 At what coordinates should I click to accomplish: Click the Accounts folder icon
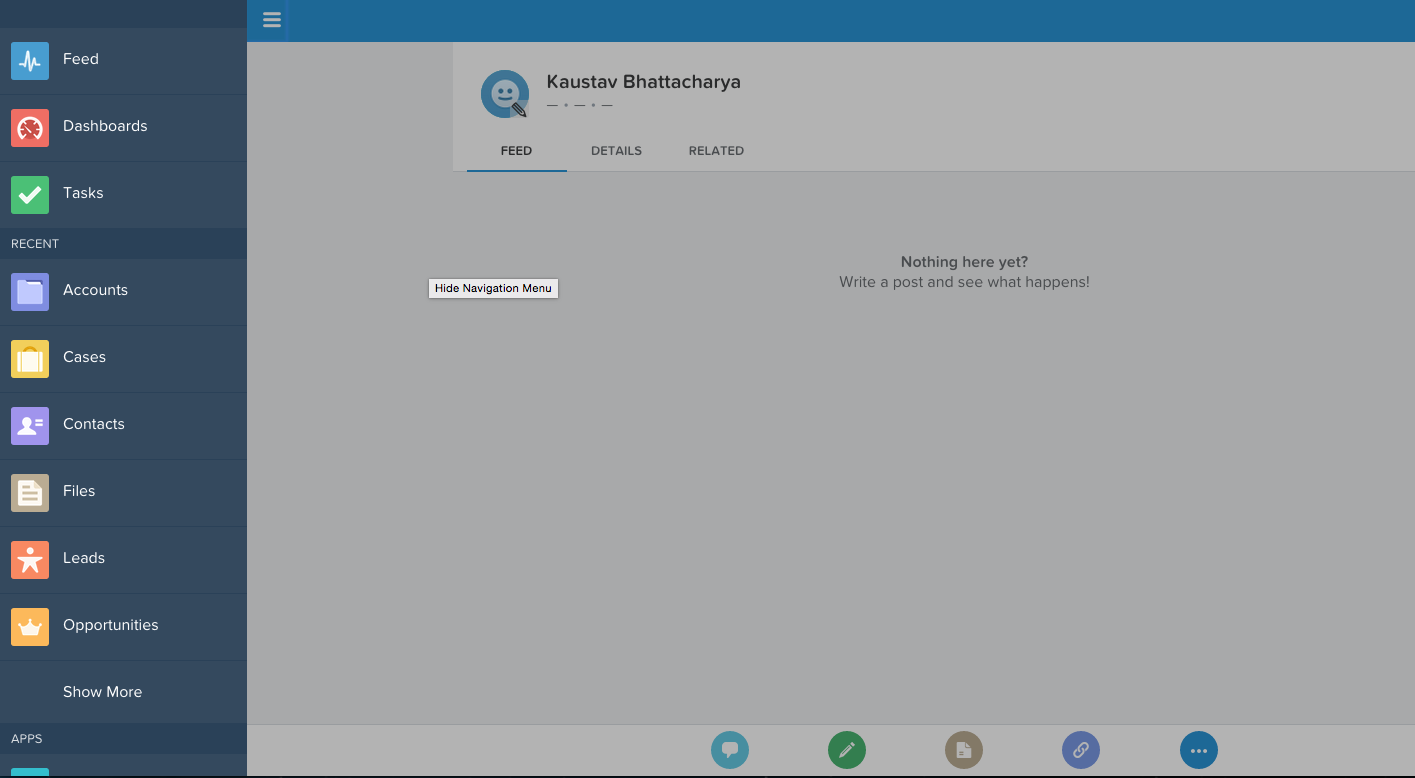pyautogui.click(x=30, y=291)
